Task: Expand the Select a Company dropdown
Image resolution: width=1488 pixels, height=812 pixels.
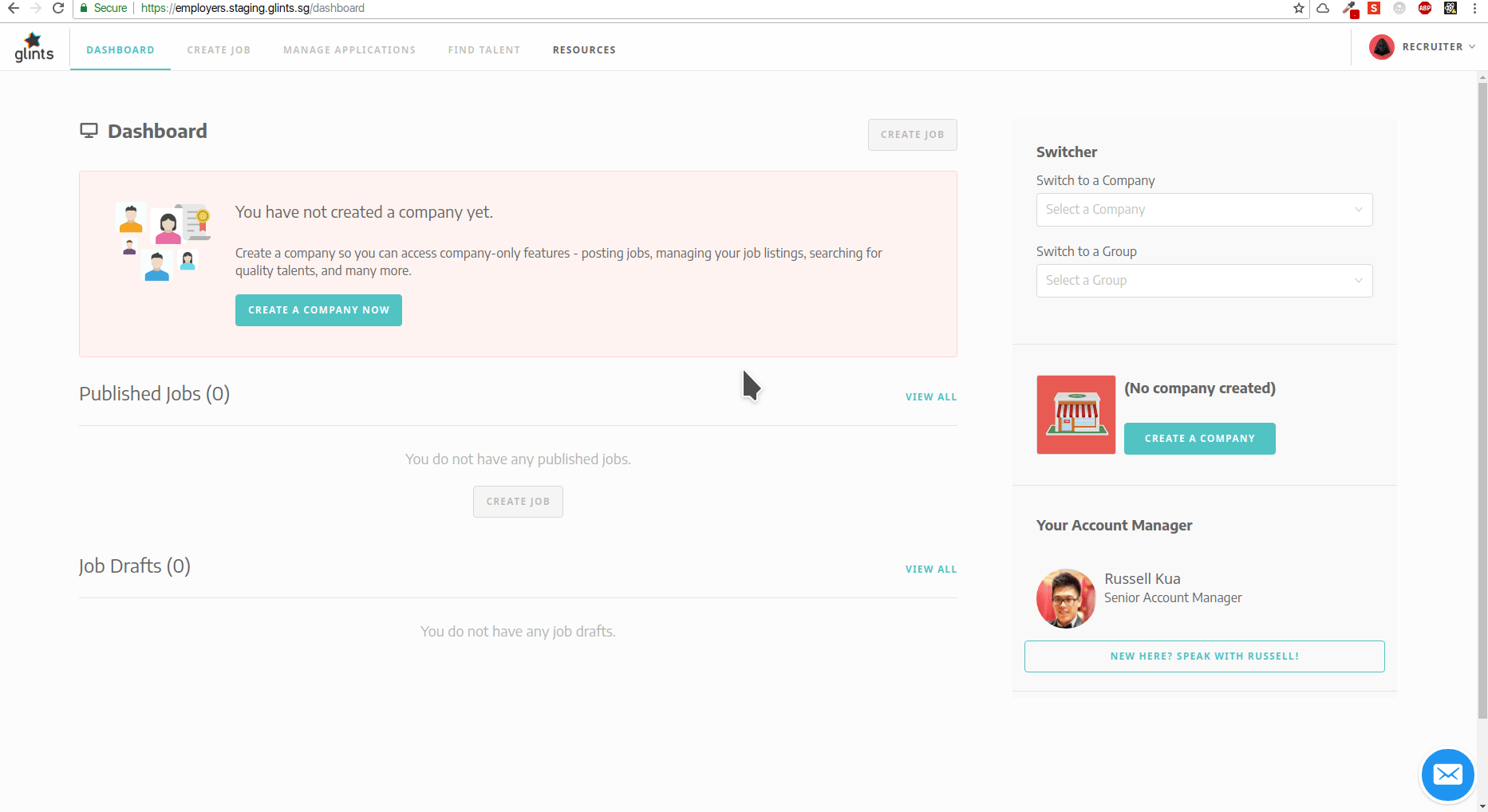Action: pyautogui.click(x=1203, y=210)
